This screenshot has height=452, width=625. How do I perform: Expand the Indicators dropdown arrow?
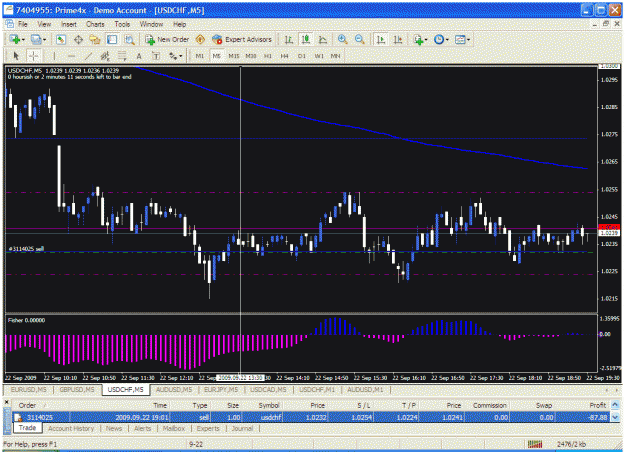426,40
